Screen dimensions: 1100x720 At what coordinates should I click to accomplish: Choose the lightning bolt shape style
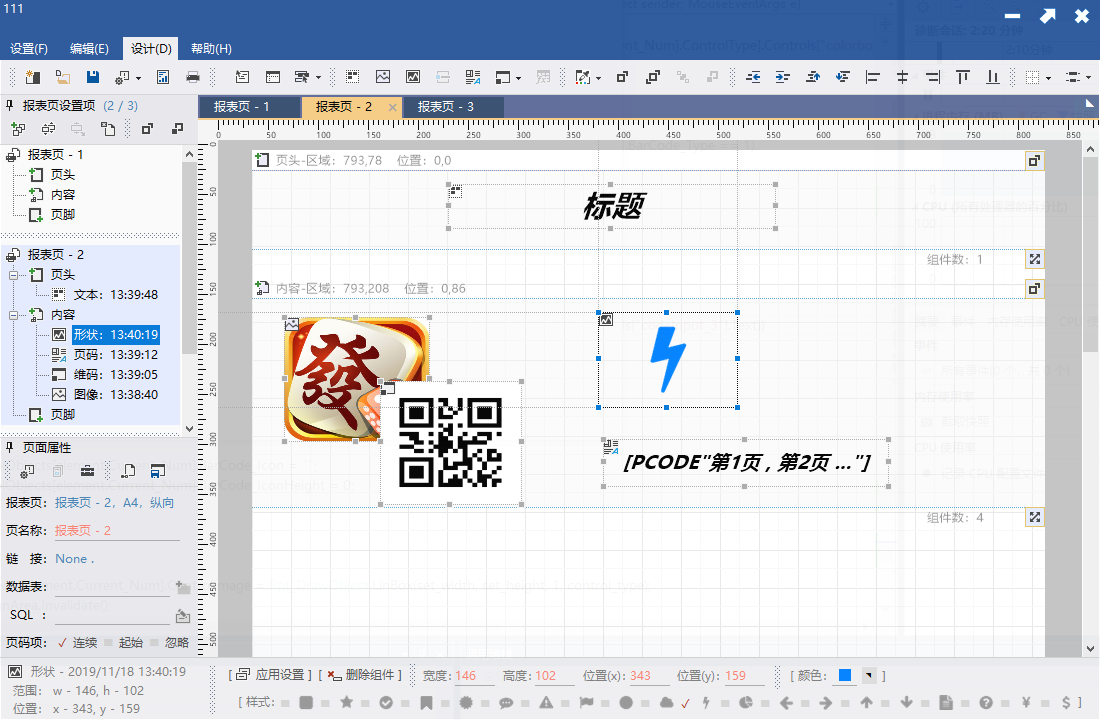click(x=706, y=702)
